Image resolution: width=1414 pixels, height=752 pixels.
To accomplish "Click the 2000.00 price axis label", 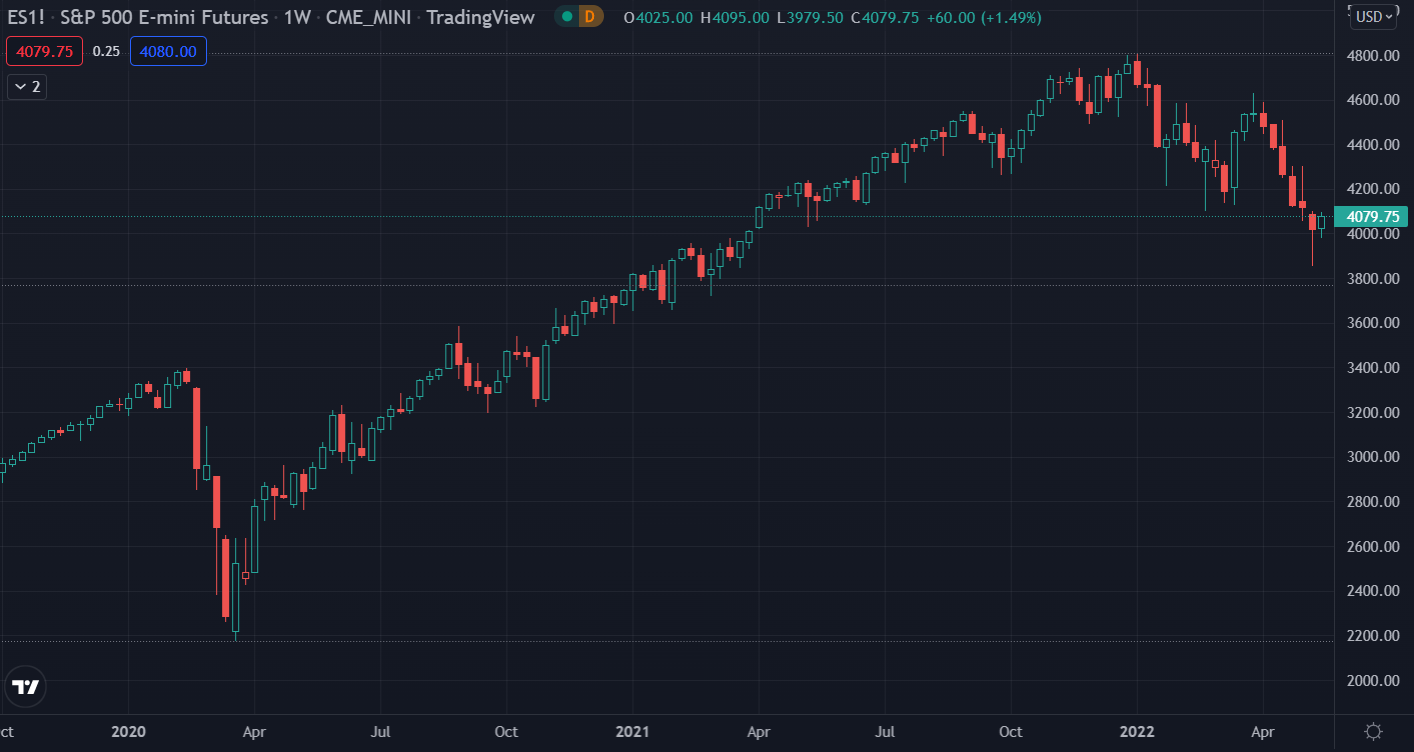I will pyautogui.click(x=1372, y=680).
